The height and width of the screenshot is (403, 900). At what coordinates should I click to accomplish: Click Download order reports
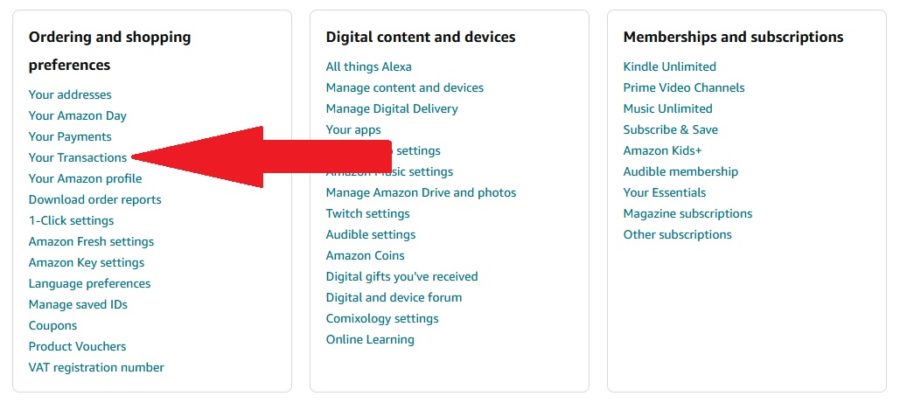(x=95, y=200)
